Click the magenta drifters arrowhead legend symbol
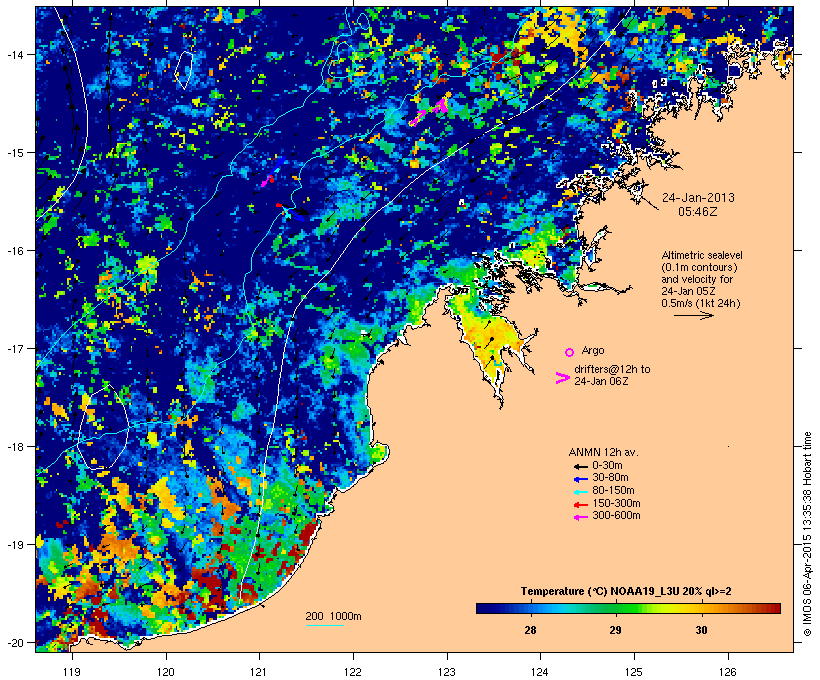 pos(563,378)
